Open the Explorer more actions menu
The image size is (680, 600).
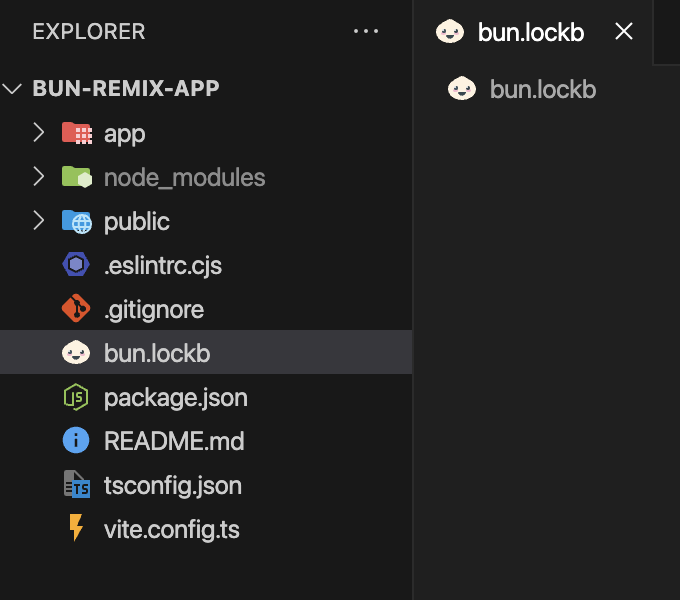pos(366,31)
